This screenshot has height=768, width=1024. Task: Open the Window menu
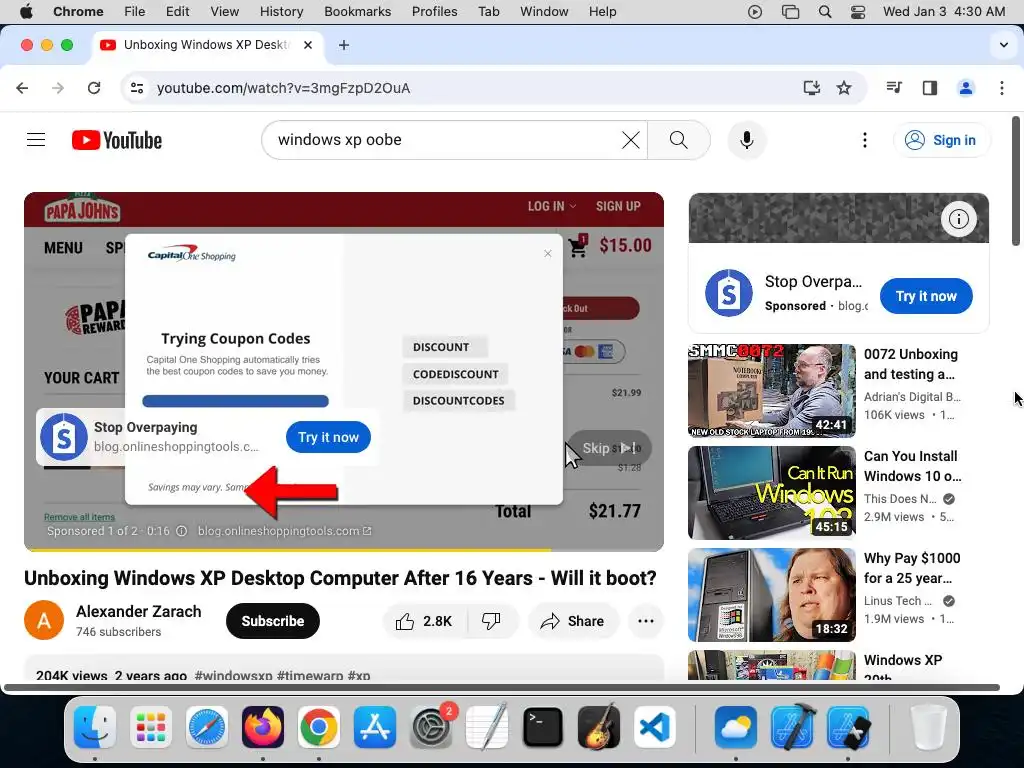[x=544, y=11]
